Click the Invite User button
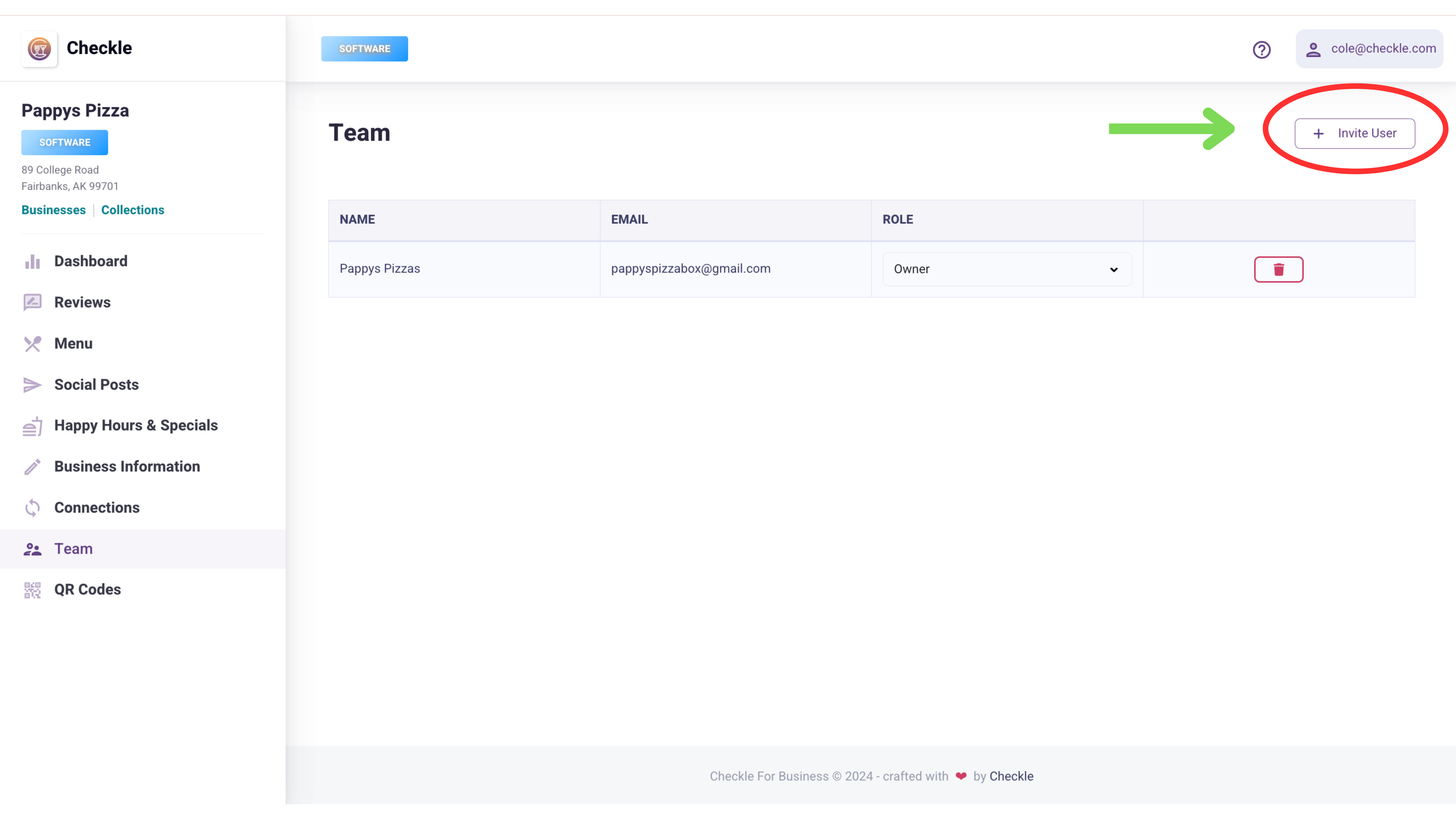Image resolution: width=1456 pixels, height=819 pixels. click(x=1355, y=133)
